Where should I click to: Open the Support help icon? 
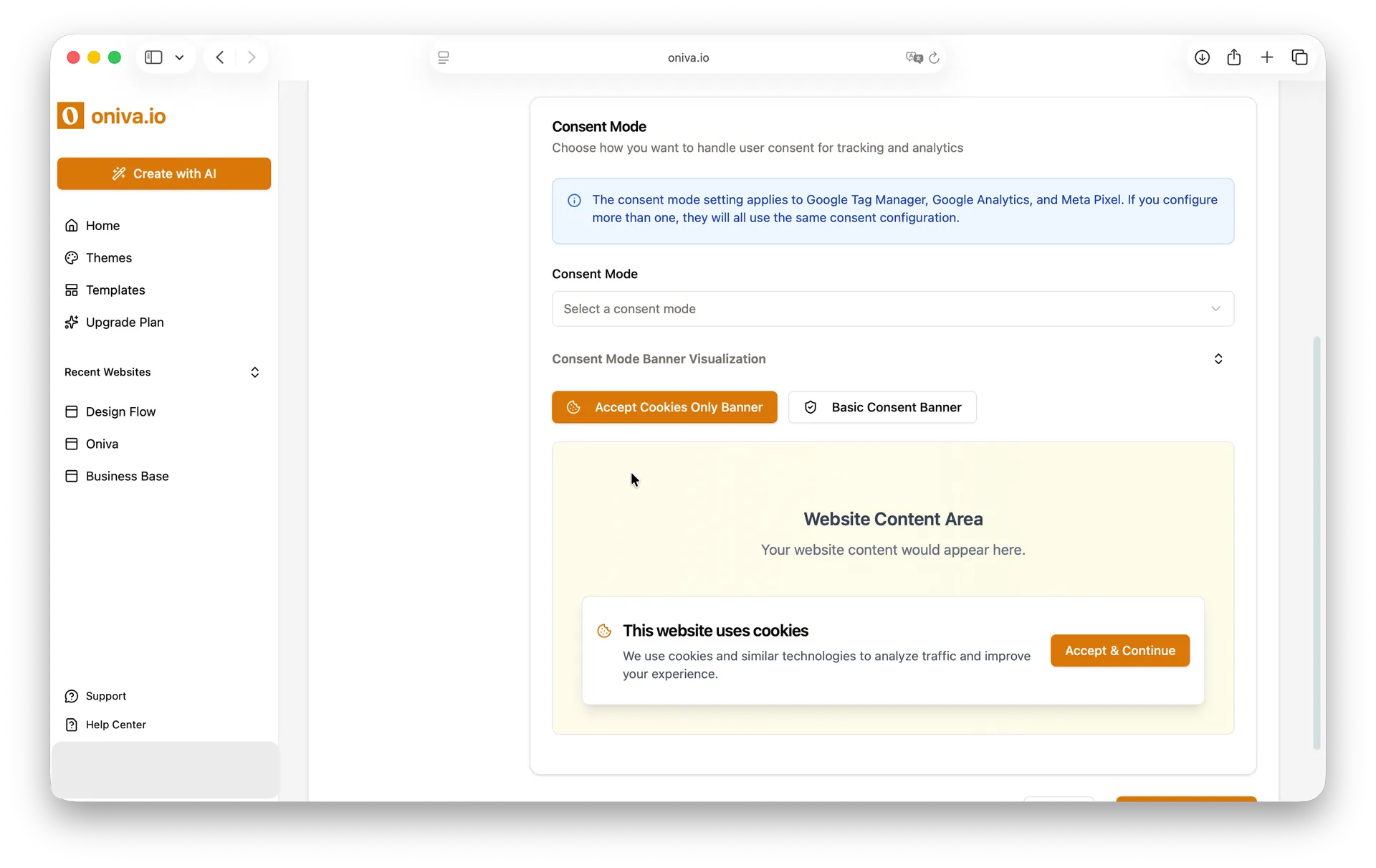(72, 695)
